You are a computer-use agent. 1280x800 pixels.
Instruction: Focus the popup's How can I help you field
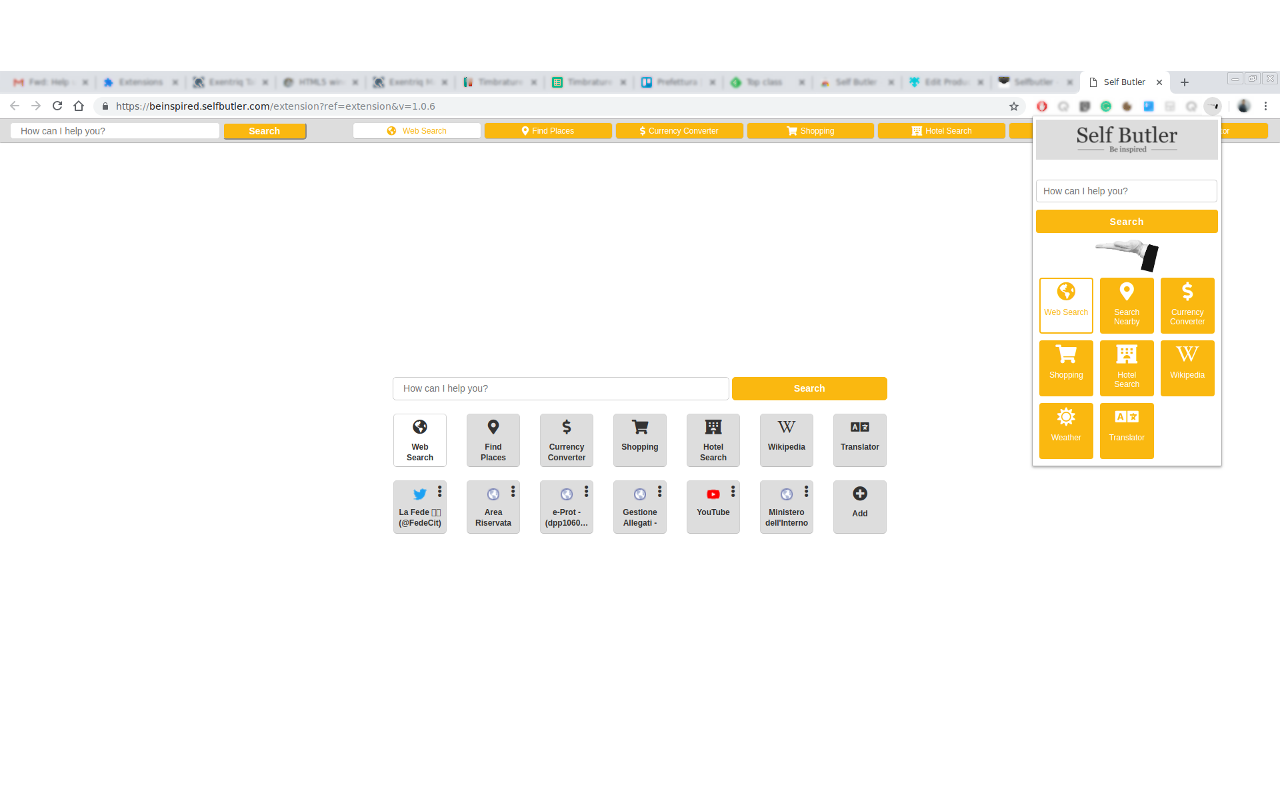1127,191
